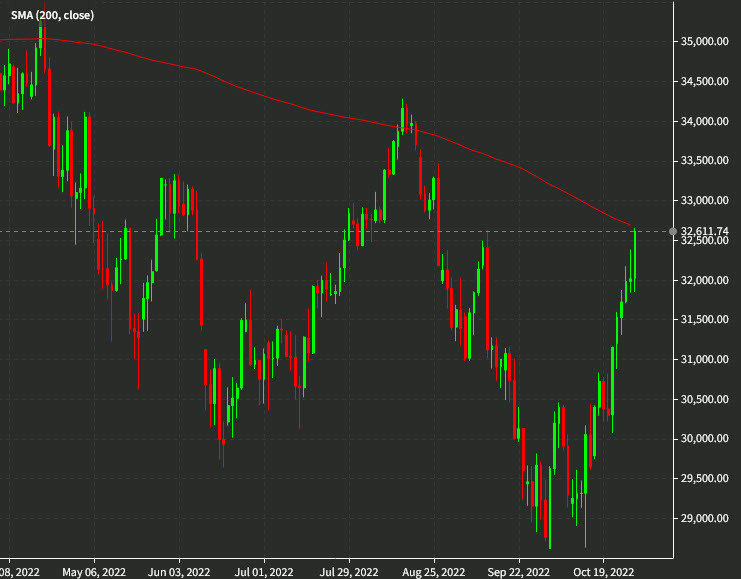The image size is (741, 579).
Task: Click the current price 32,611.74 label
Action: [704, 231]
